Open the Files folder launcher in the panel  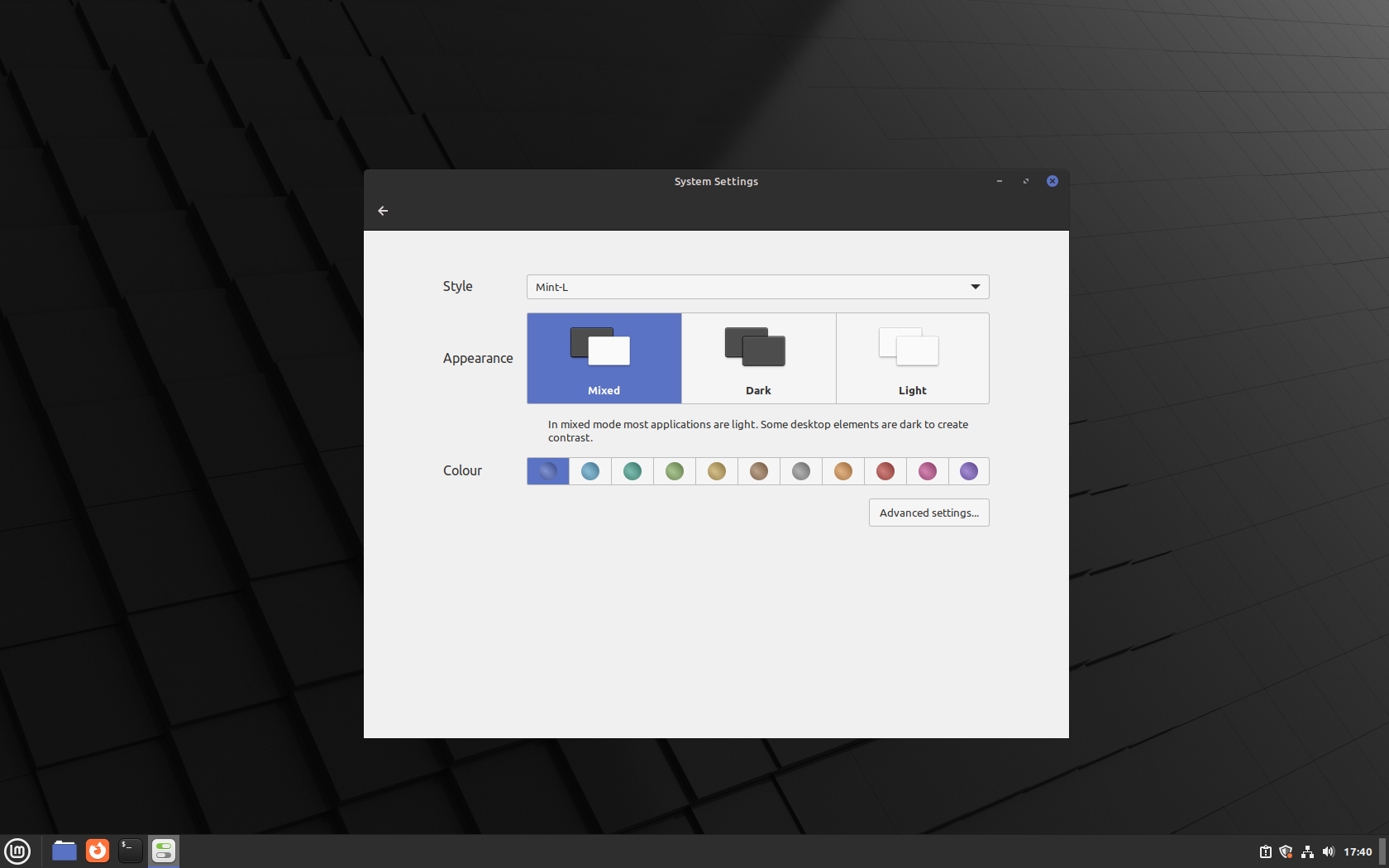point(64,851)
